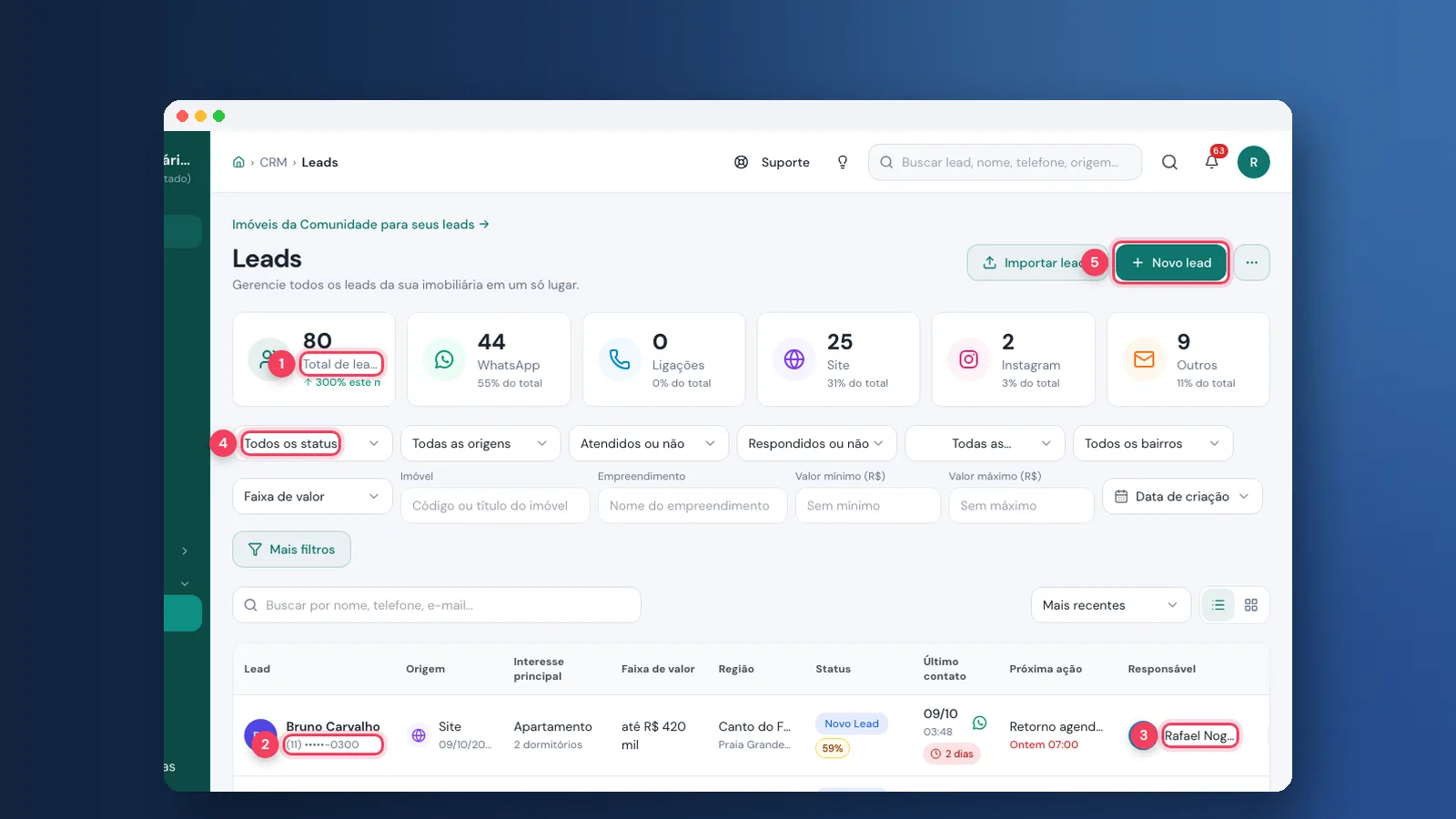Click the Leads breadcrumb item
Screen dimensions: 1456x819
[319, 162]
